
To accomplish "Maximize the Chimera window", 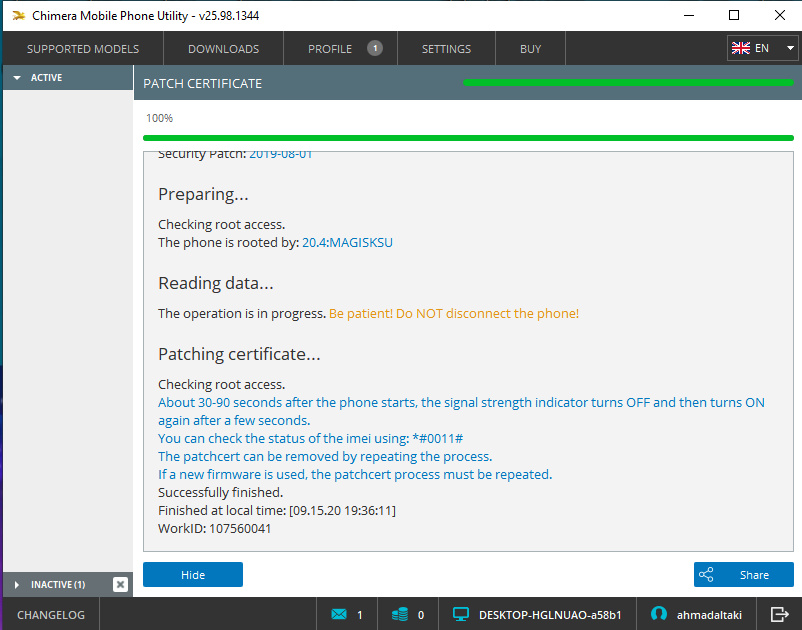I will (734, 15).
